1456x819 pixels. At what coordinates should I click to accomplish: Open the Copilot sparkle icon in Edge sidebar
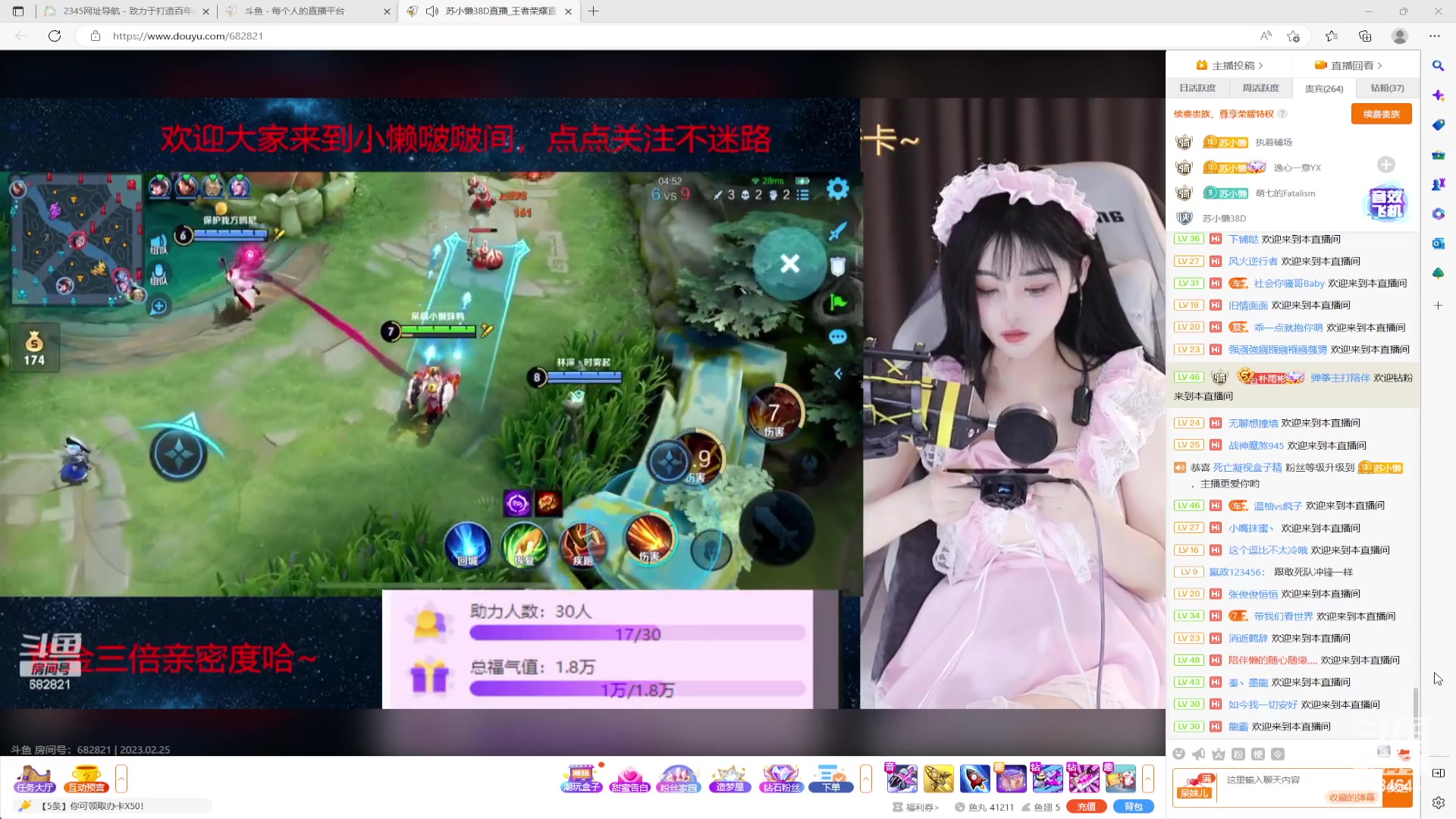(x=1438, y=96)
